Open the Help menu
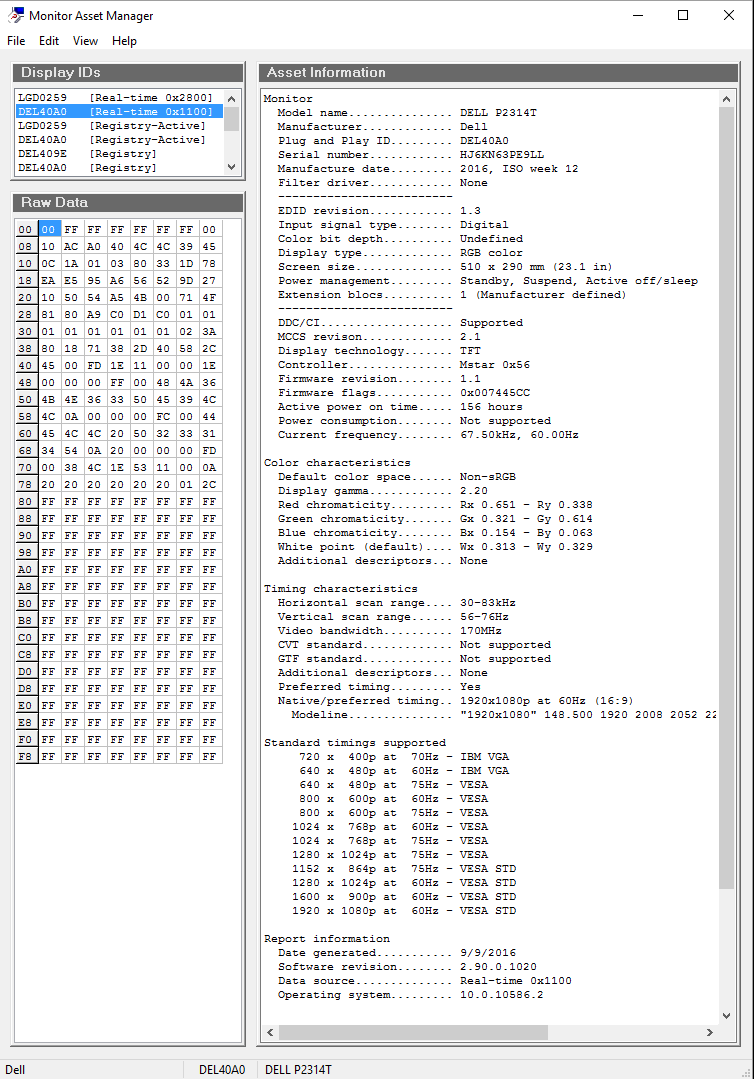Screen dimensions: 754x1079 pos(124,41)
